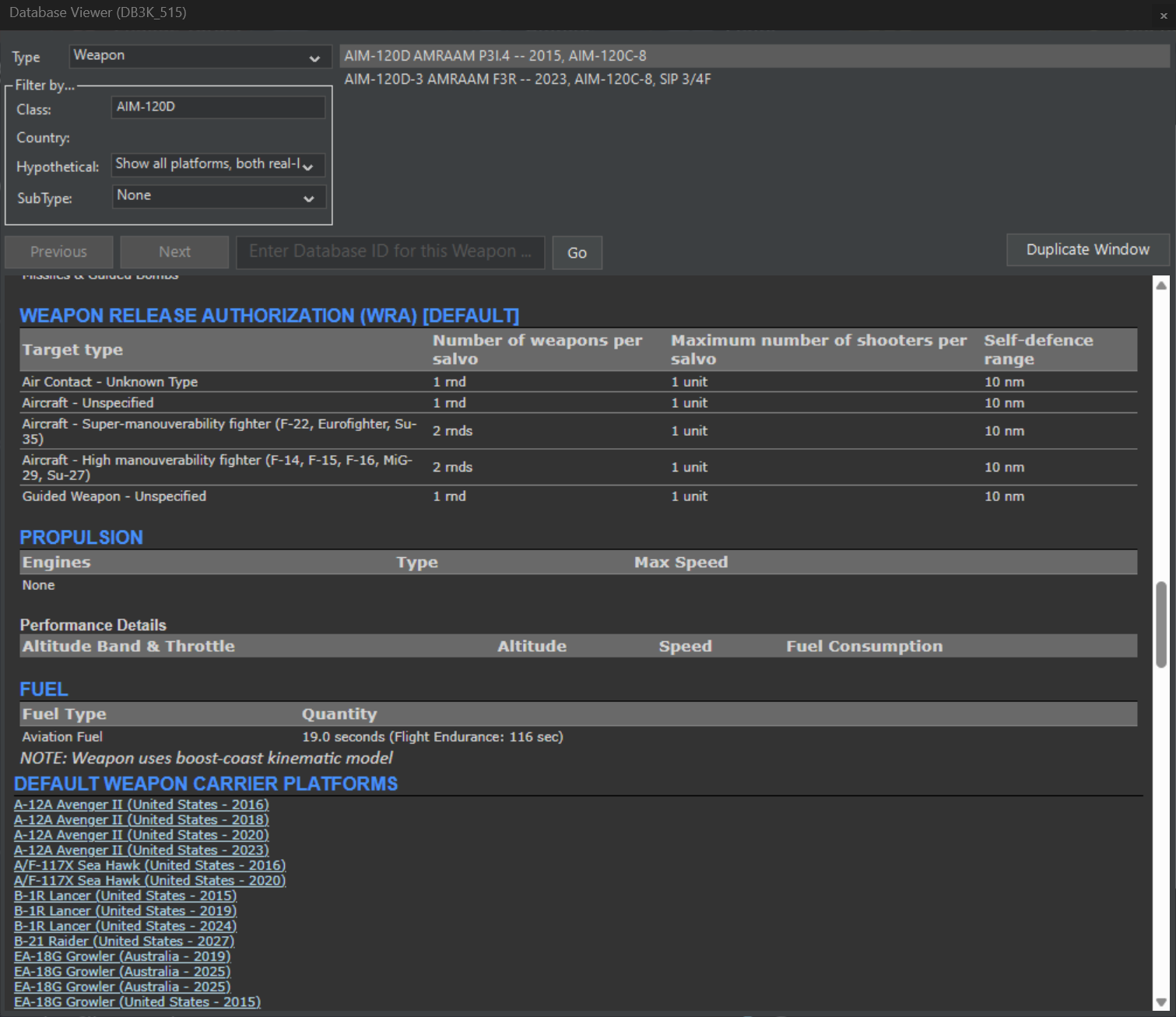Open the Type dropdown showing Weapon

198,58
